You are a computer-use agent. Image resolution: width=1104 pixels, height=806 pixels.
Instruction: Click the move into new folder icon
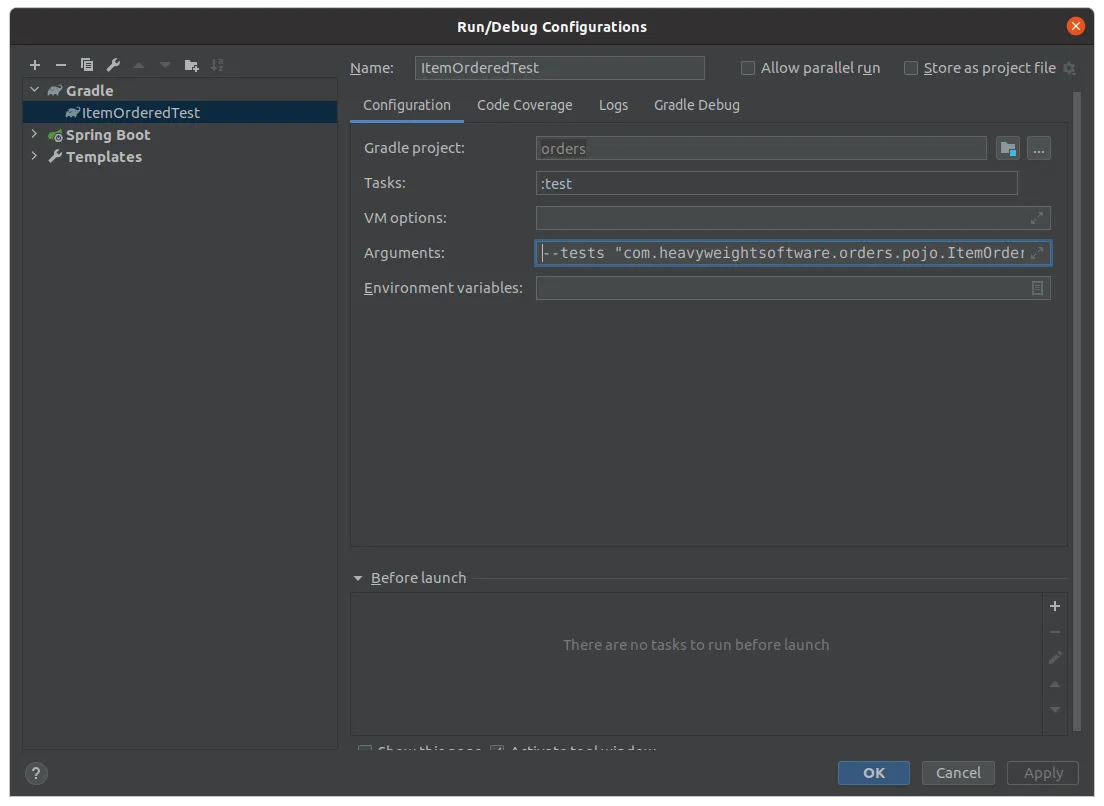191,65
